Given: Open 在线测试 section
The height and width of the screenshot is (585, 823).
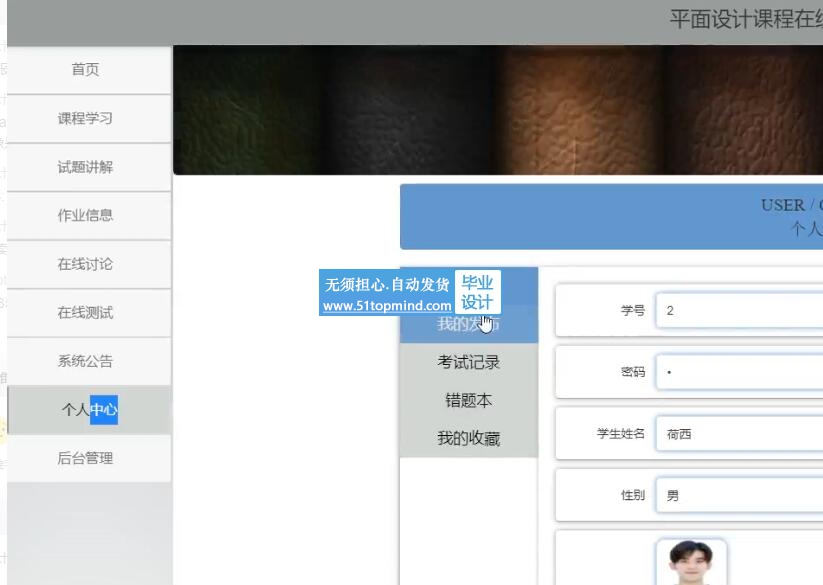Looking at the screenshot, I should point(89,313).
